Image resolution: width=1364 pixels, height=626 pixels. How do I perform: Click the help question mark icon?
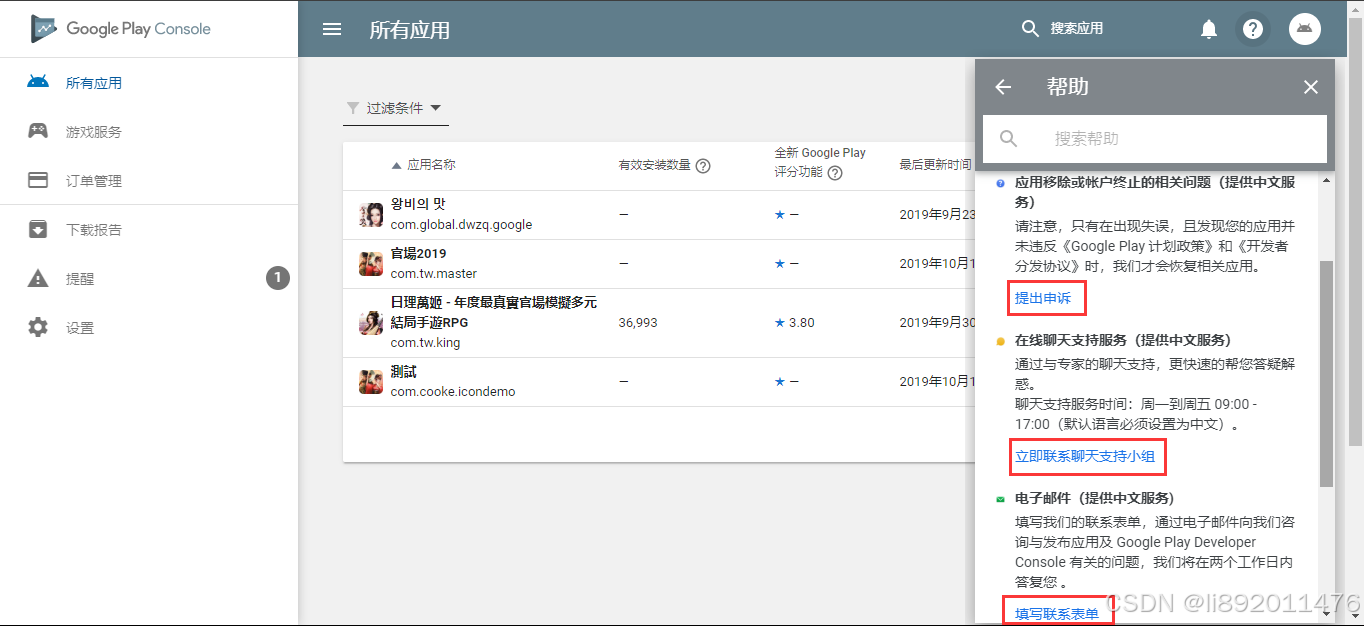coord(1253,29)
